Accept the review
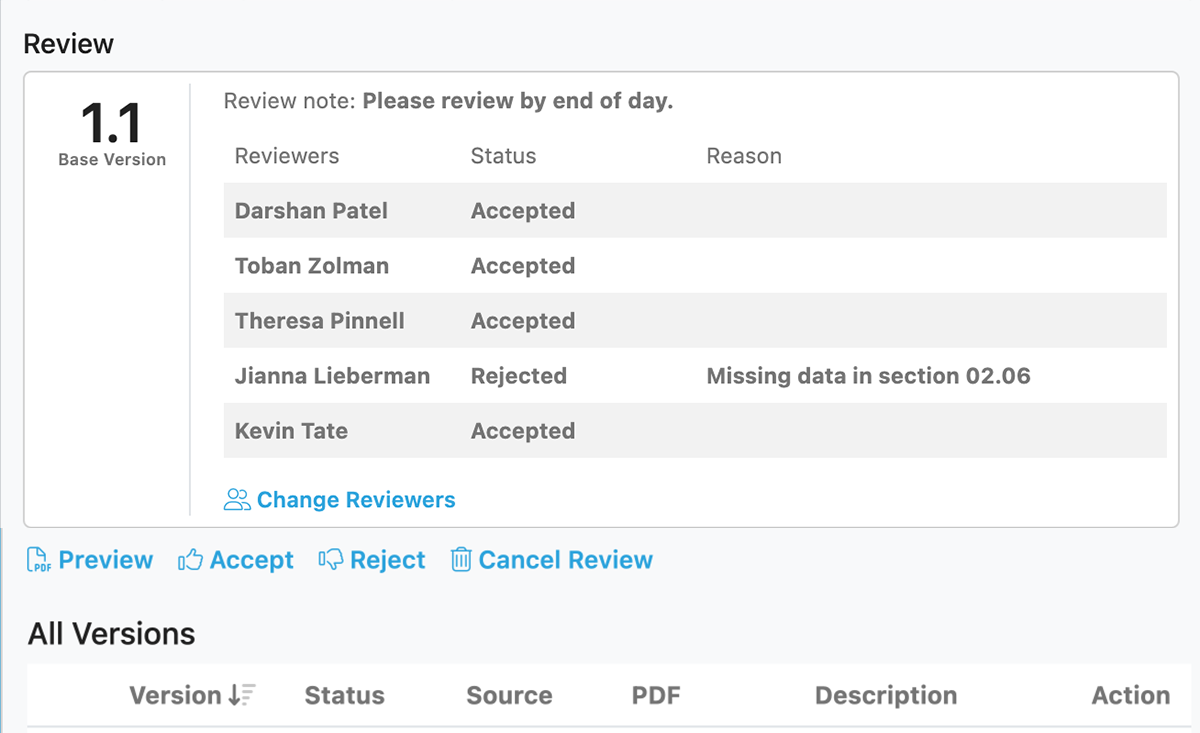The image size is (1200, 733). [249, 559]
